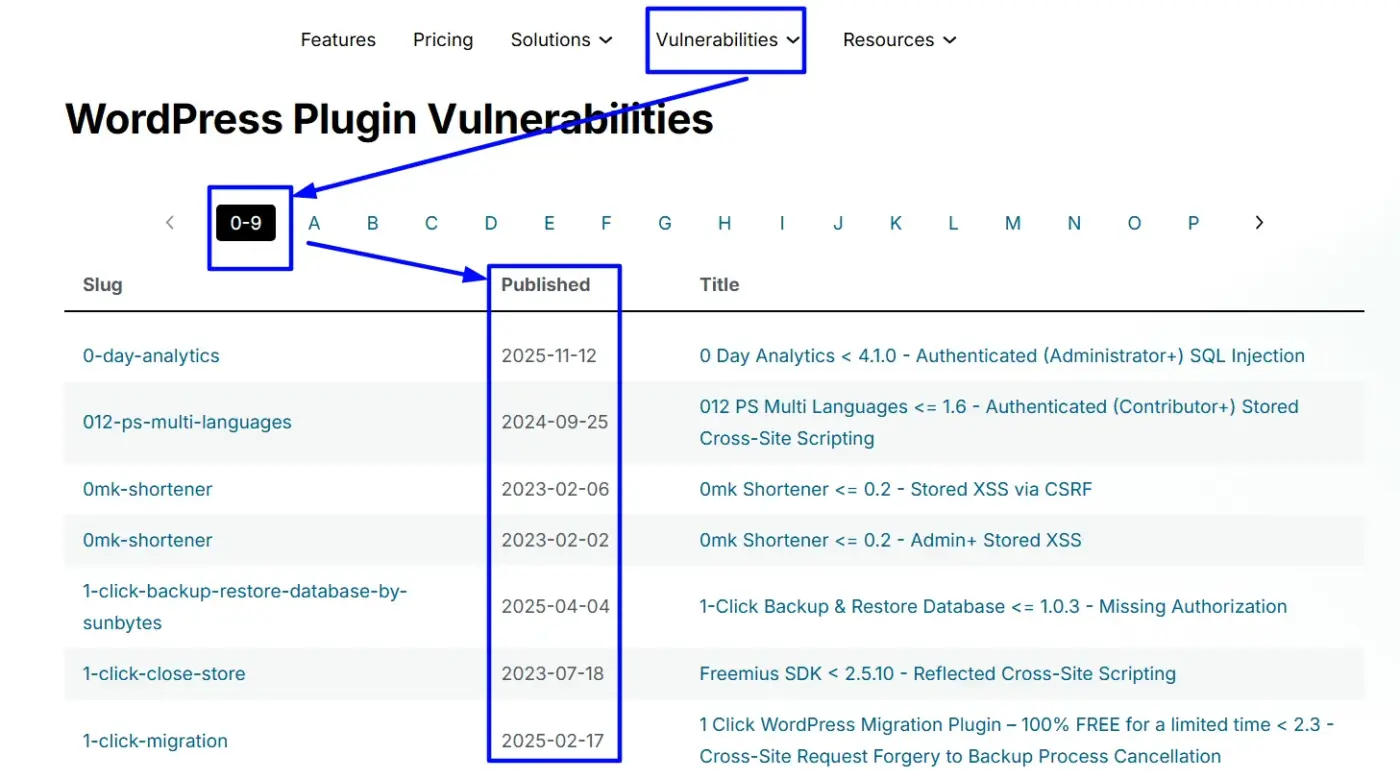The image size is (1400, 779).
Task: Filter plugins by letter E
Action: [x=549, y=223]
